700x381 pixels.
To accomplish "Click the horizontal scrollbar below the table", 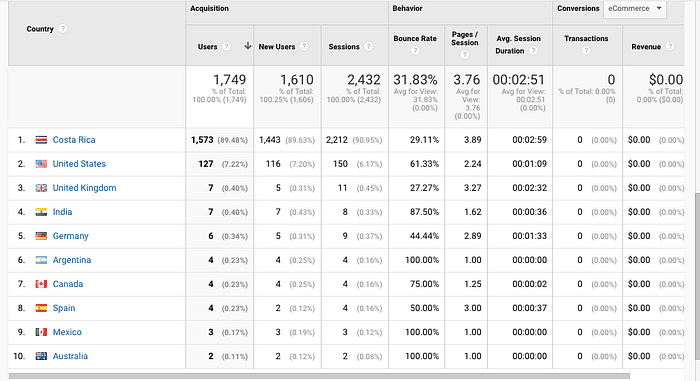I will tap(319, 376).
